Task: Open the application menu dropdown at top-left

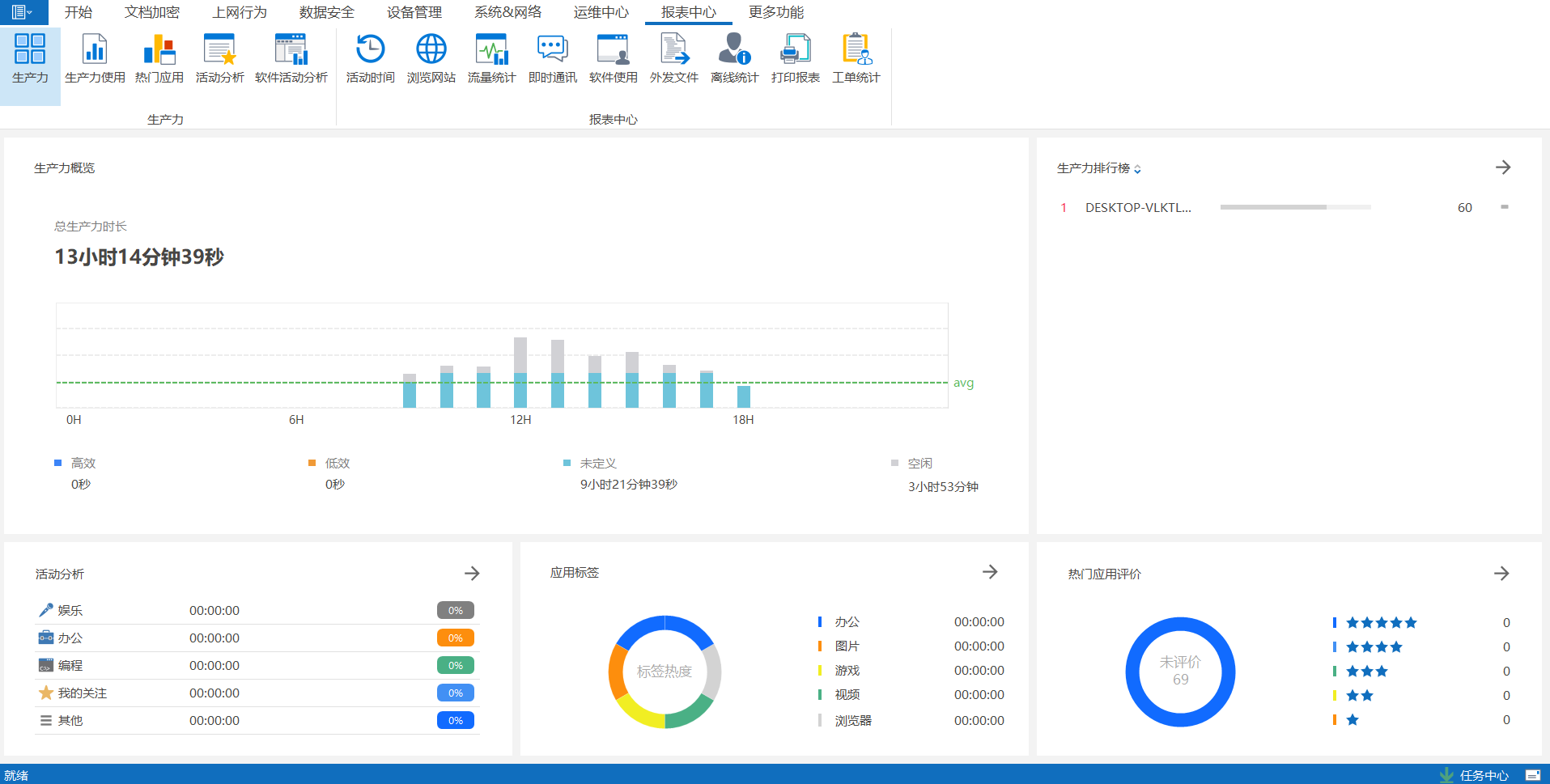Action: pos(22,12)
